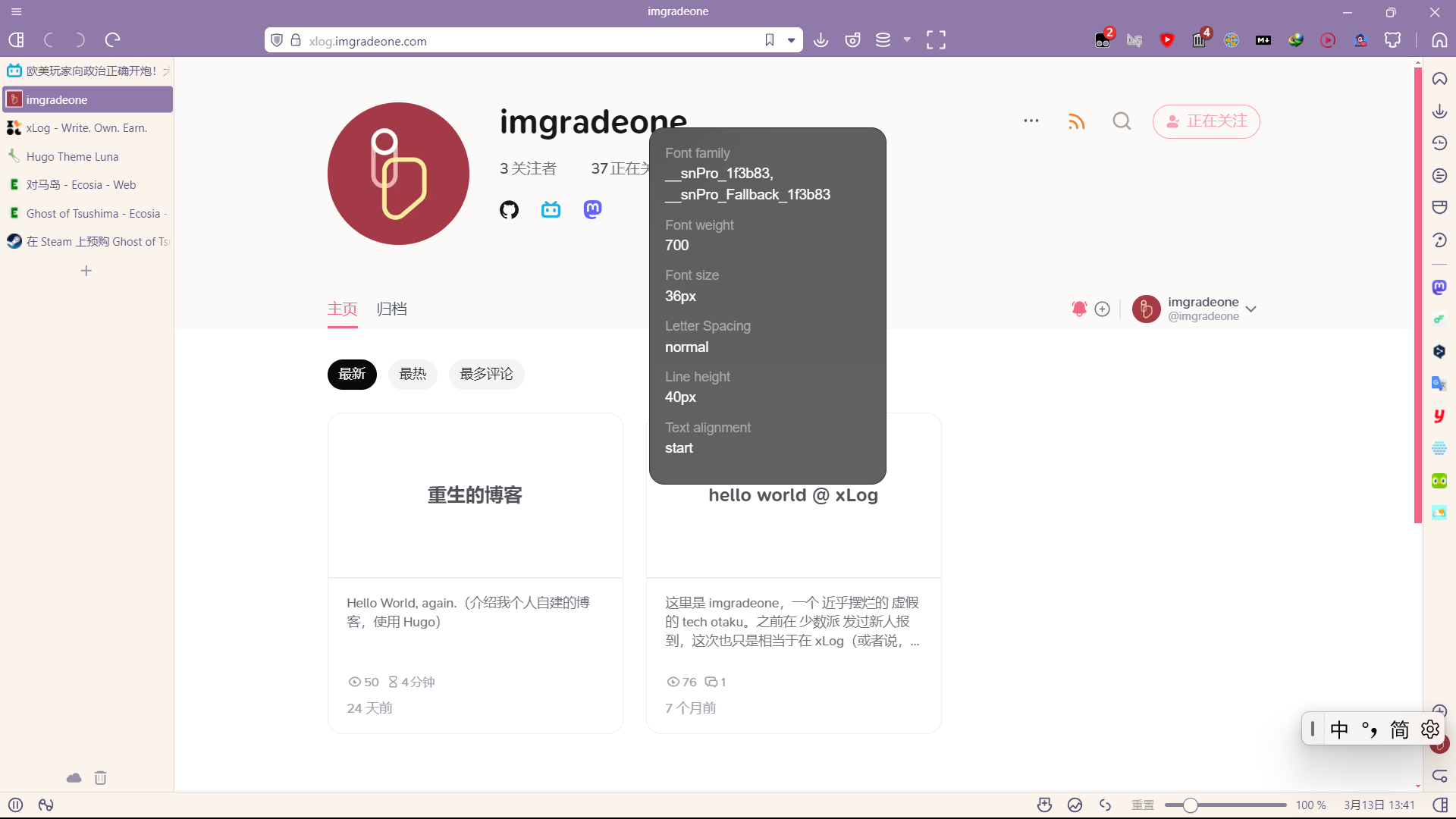
Task: Open the extension icon with red badge 2
Action: 1103,39
